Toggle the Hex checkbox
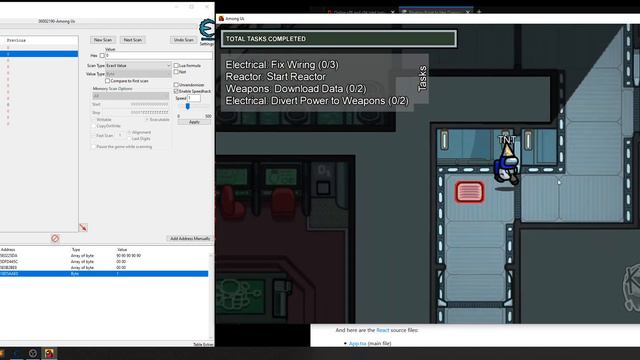Image resolution: width=640 pixels, height=360 pixels. coord(102,56)
